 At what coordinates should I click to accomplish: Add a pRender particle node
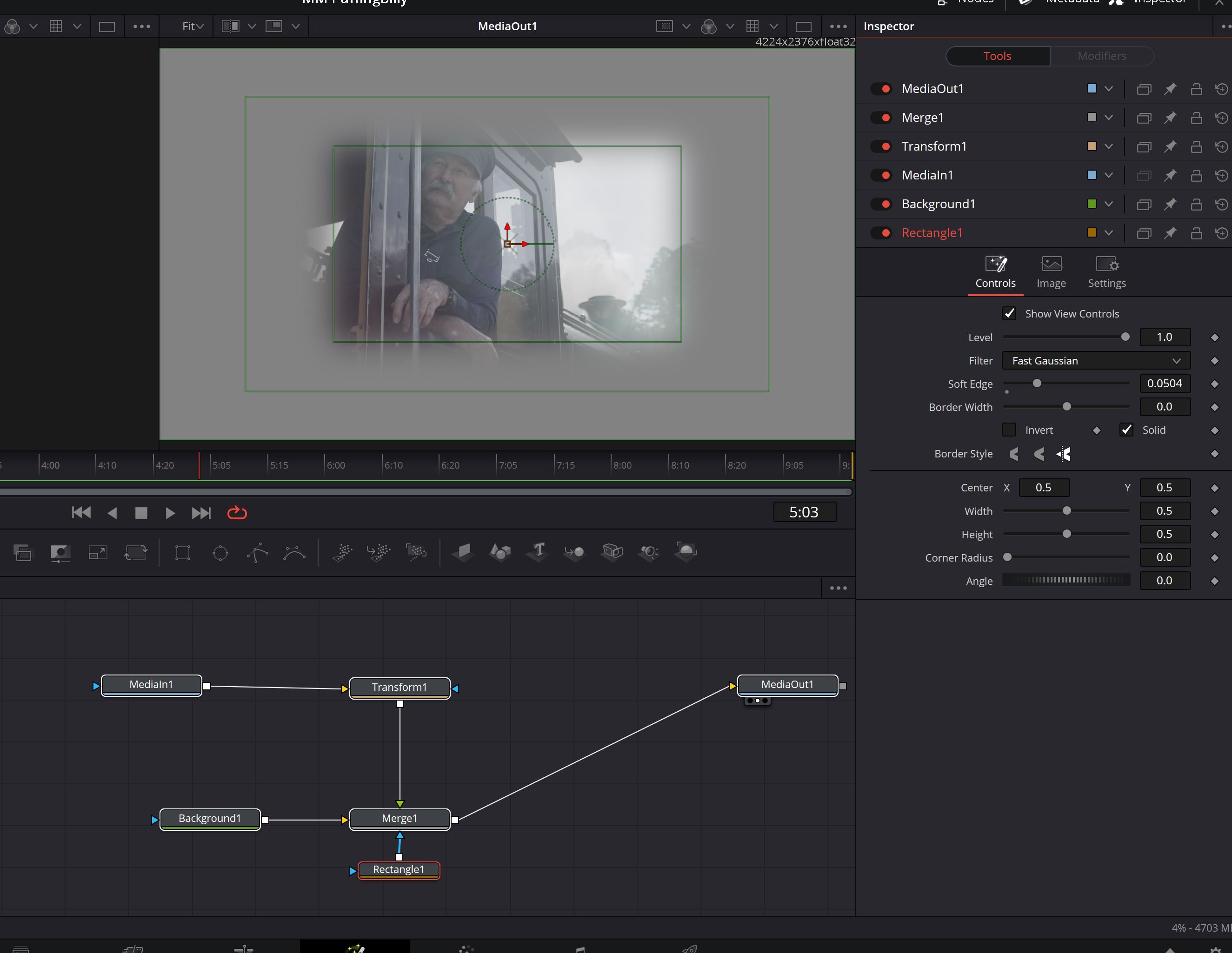coord(416,552)
